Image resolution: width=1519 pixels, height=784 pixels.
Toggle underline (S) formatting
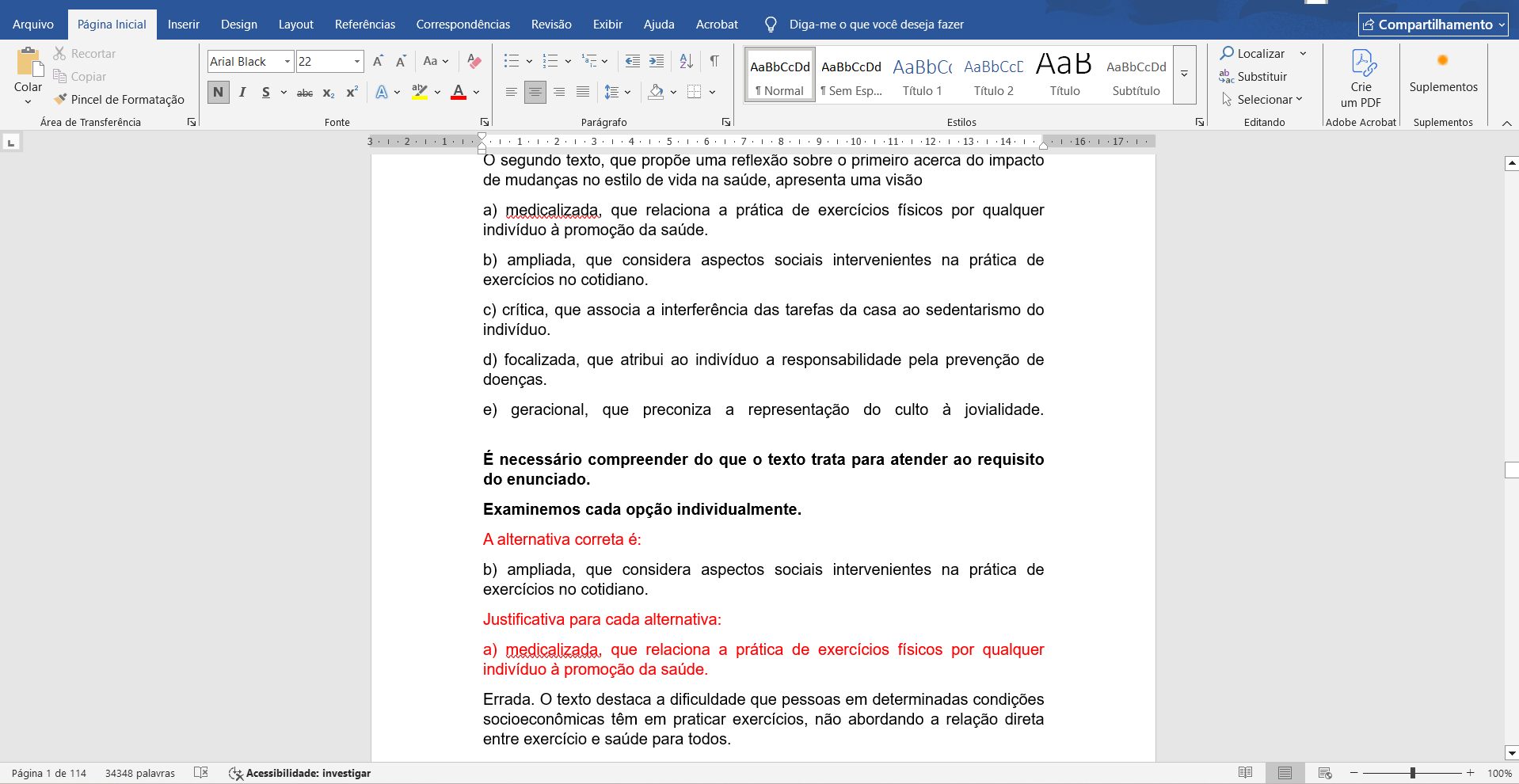(266, 92)
